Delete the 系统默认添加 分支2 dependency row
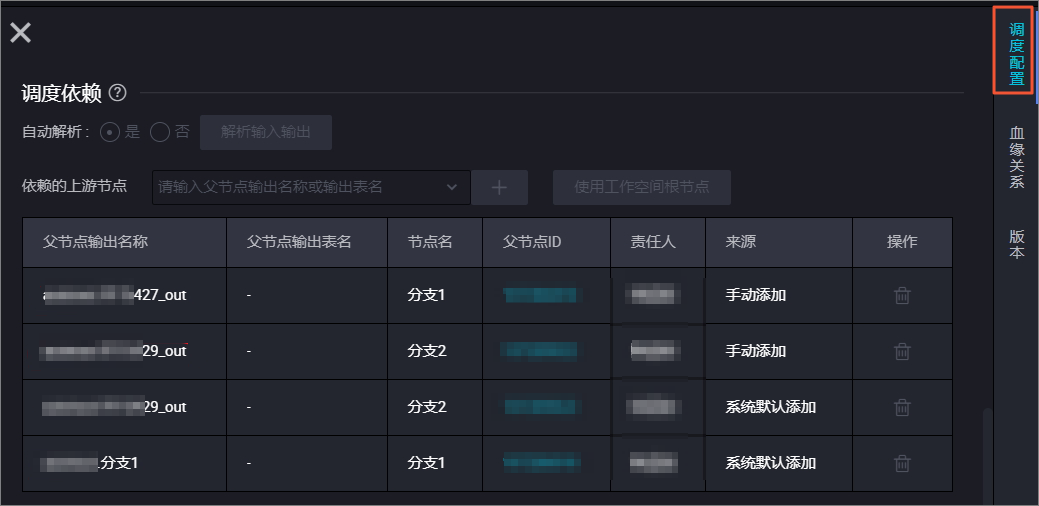1039x506 pixels. 902,407
